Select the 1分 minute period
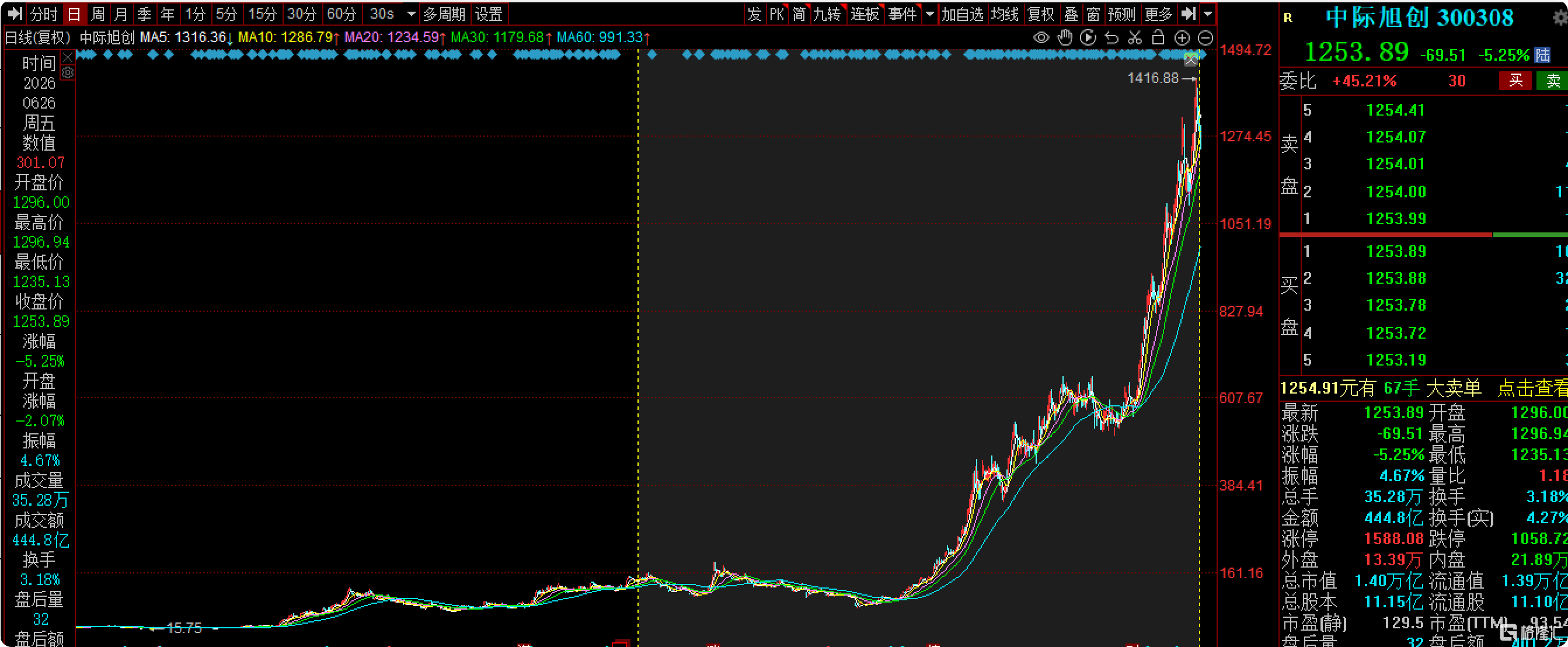This screenshot has height=647, width=1568. coord(196,14)
